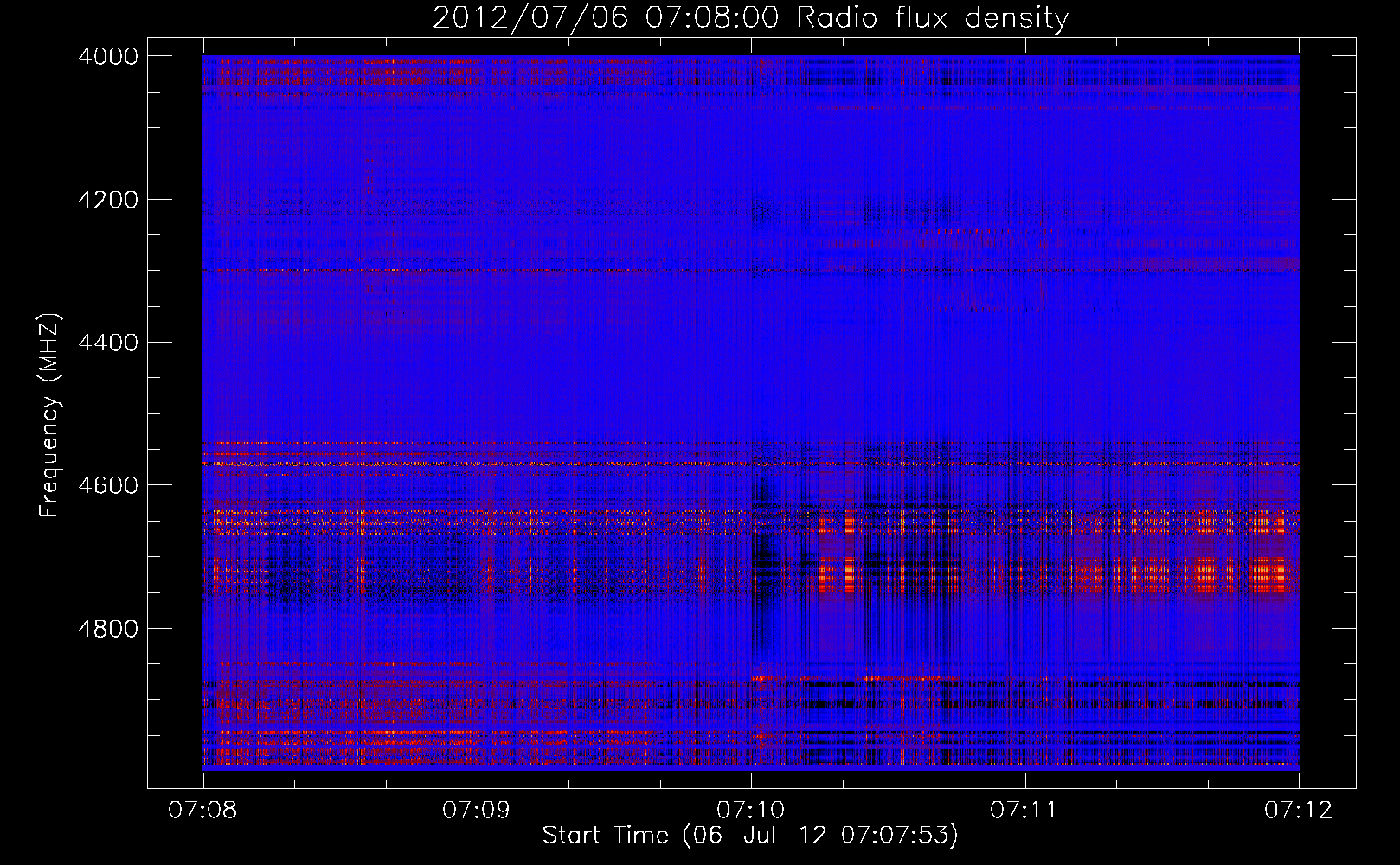Select the 4800 frequency tick label
The image size is (1400, 865).
pos(108,629)
